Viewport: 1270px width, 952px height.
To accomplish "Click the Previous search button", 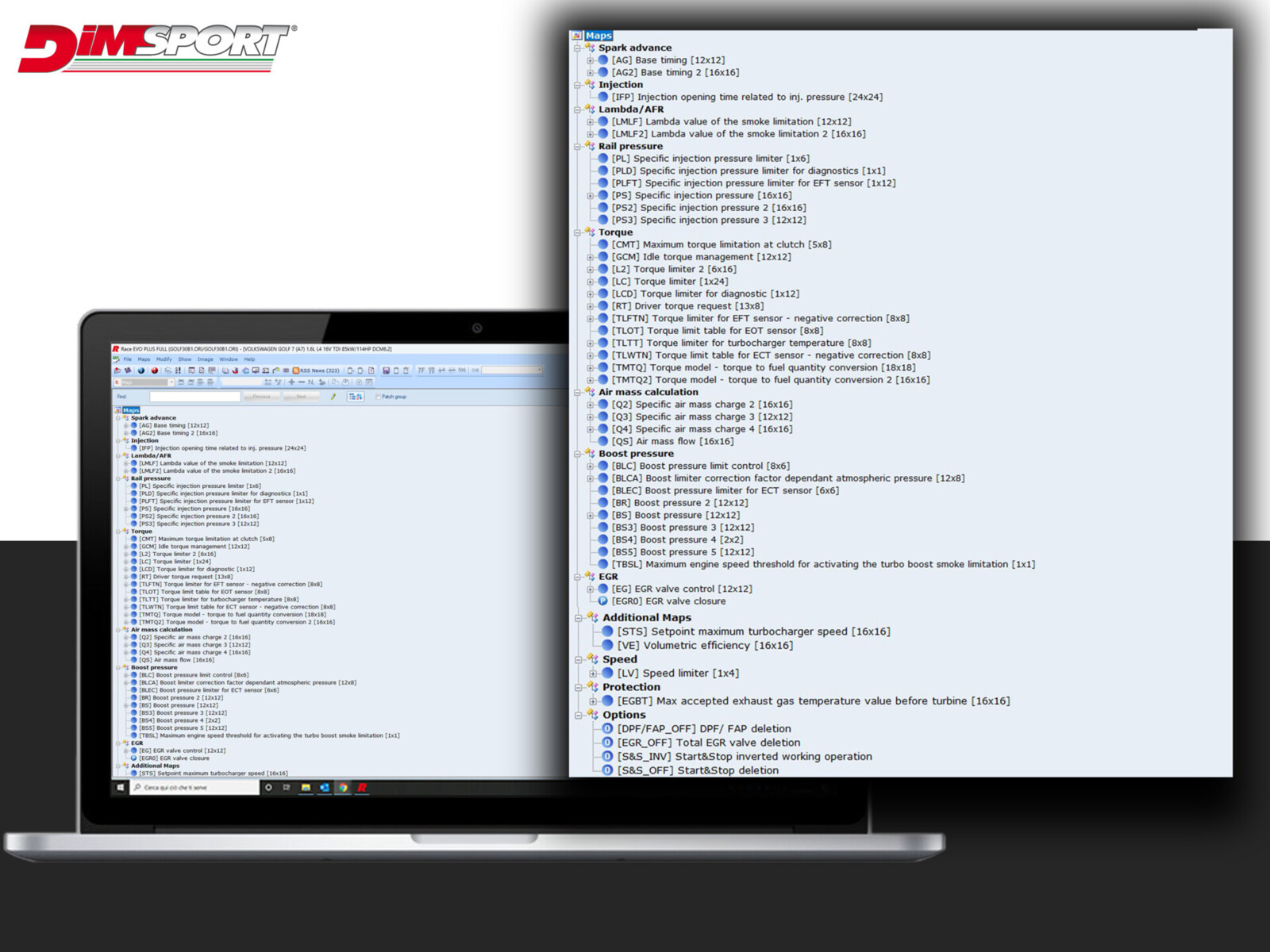I will coord(261,397).
